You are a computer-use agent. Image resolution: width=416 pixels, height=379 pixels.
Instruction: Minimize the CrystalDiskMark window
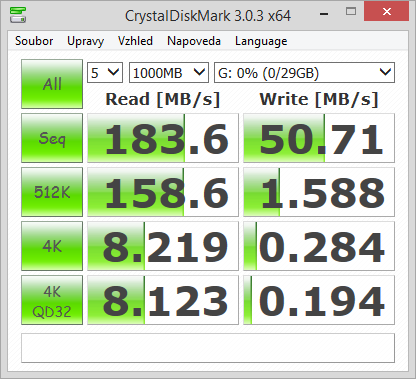(x=324, y=13)
